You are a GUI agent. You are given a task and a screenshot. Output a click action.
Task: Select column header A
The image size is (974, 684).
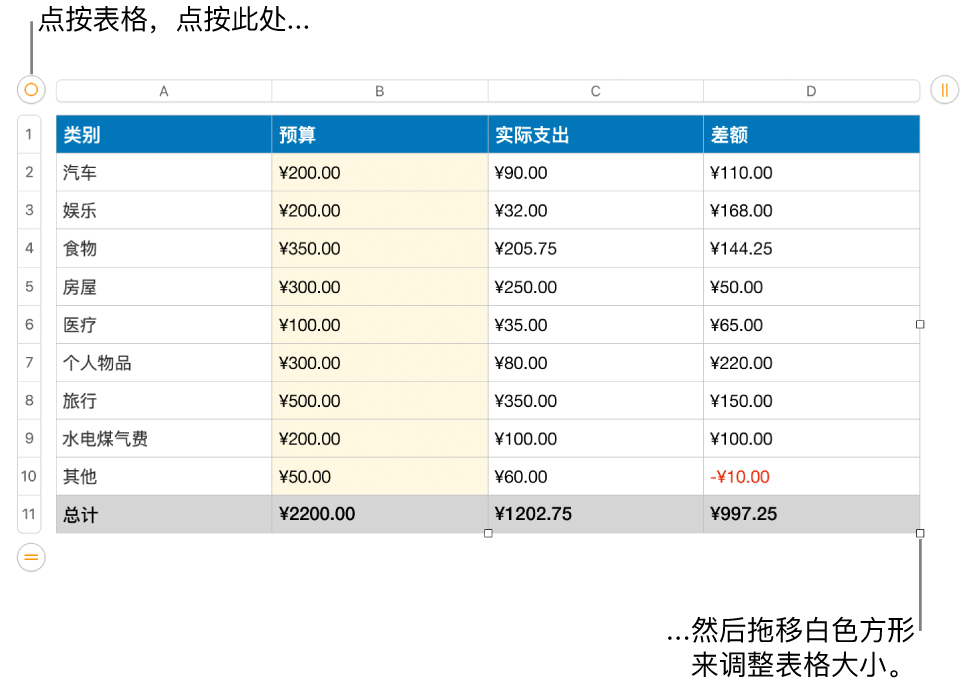(163, 90)
